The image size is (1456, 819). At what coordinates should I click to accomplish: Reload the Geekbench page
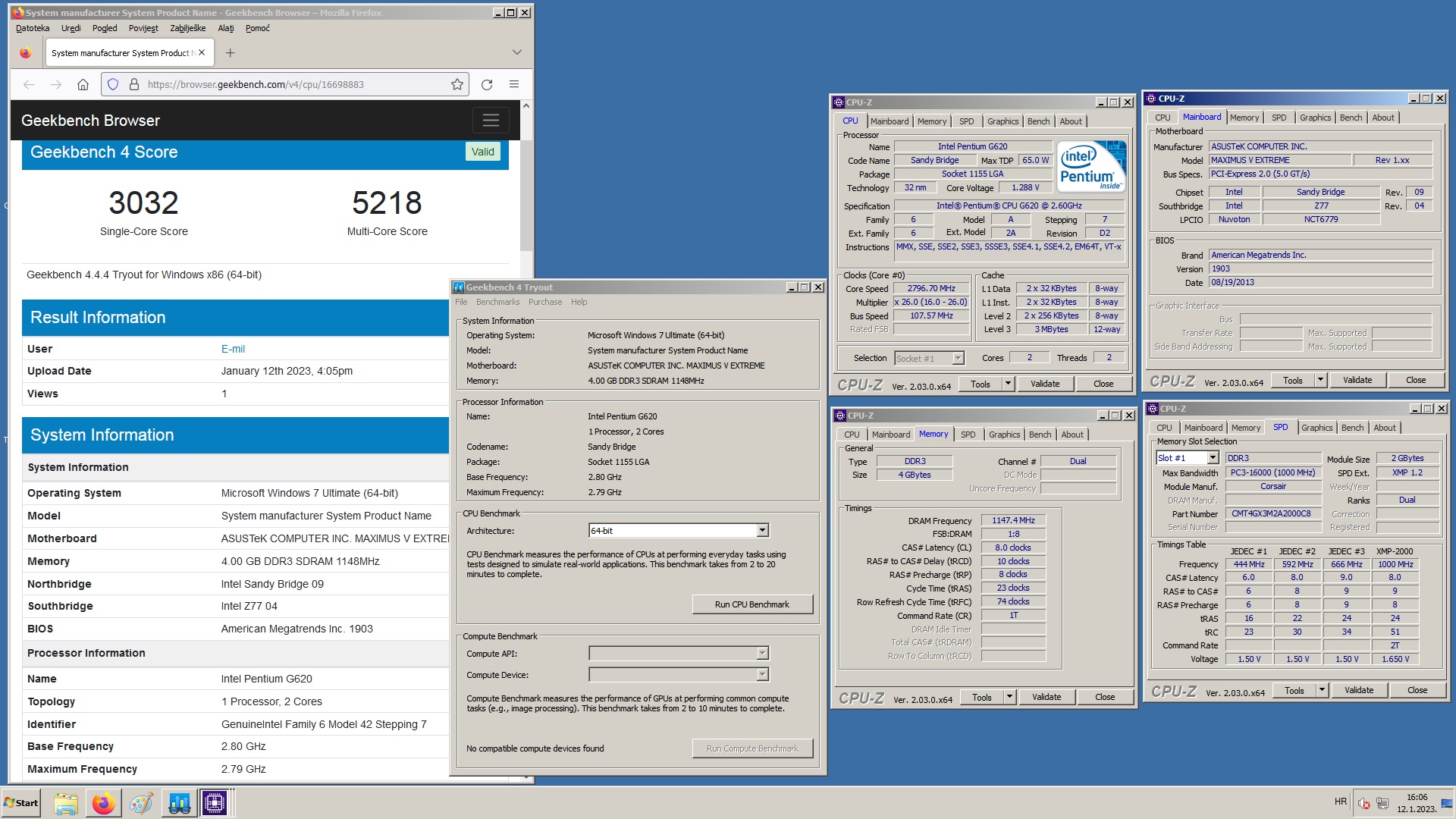pos(487,84)
